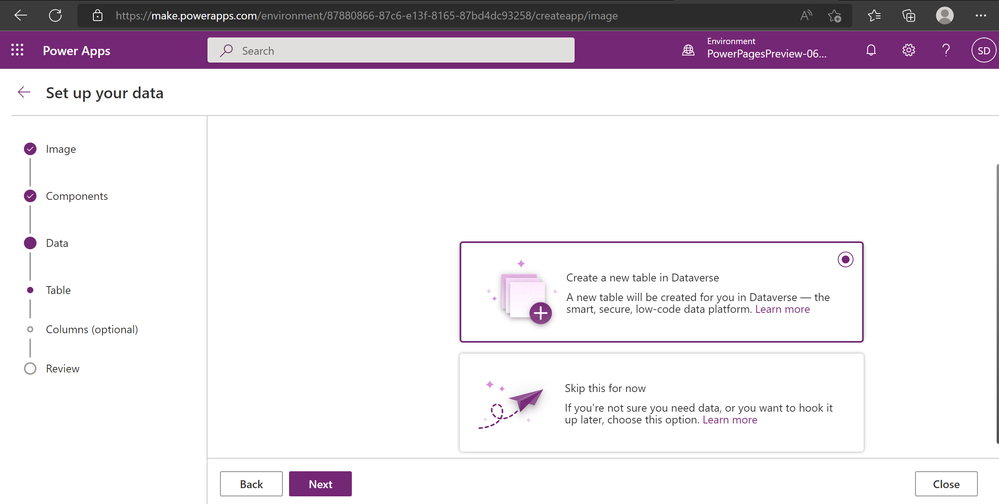Open Learn more link for Dataverse table
The height and width of the screenshot is (504, 999).
tap(782, 309)
